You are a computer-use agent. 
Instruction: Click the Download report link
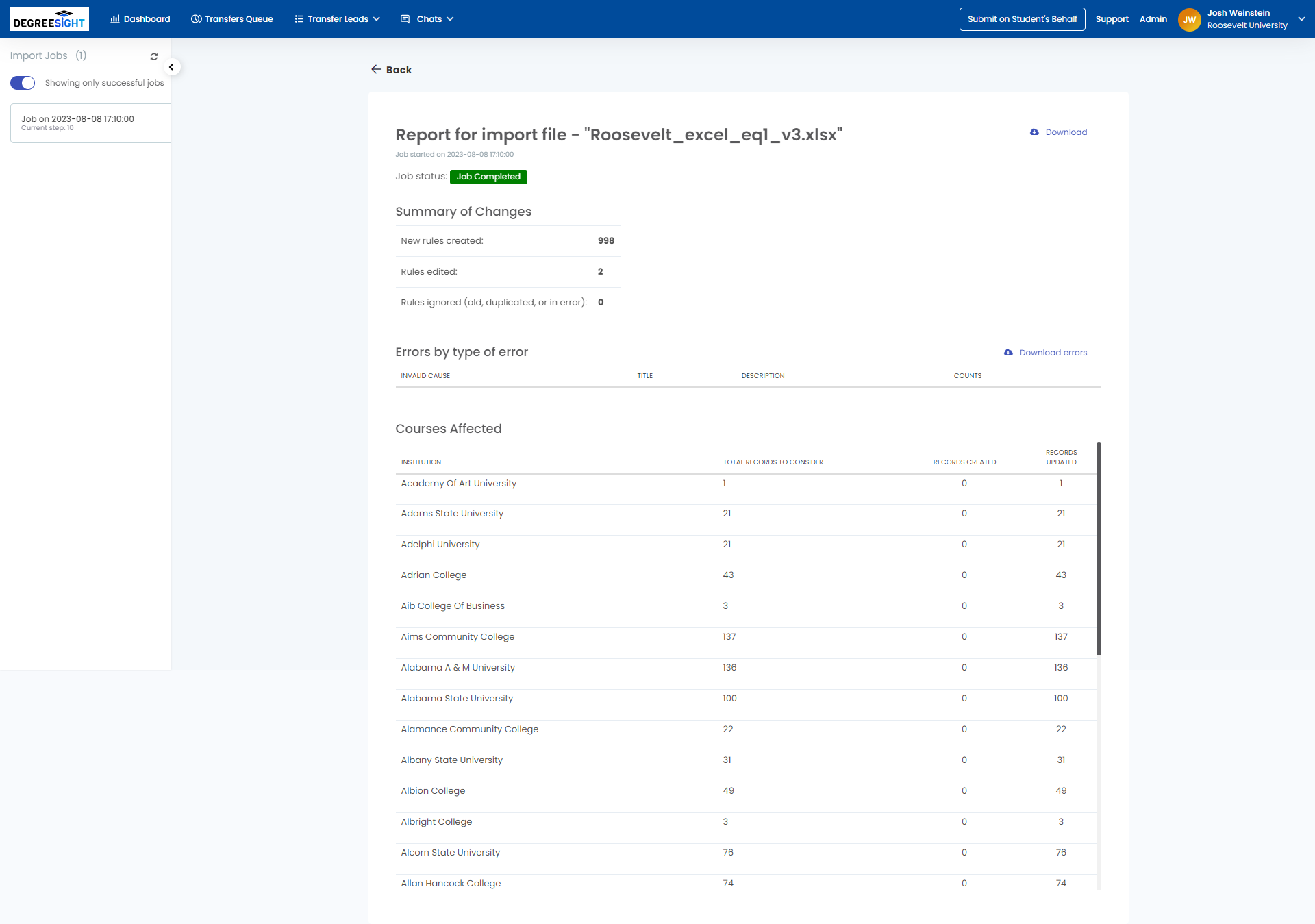point(1066,132)
